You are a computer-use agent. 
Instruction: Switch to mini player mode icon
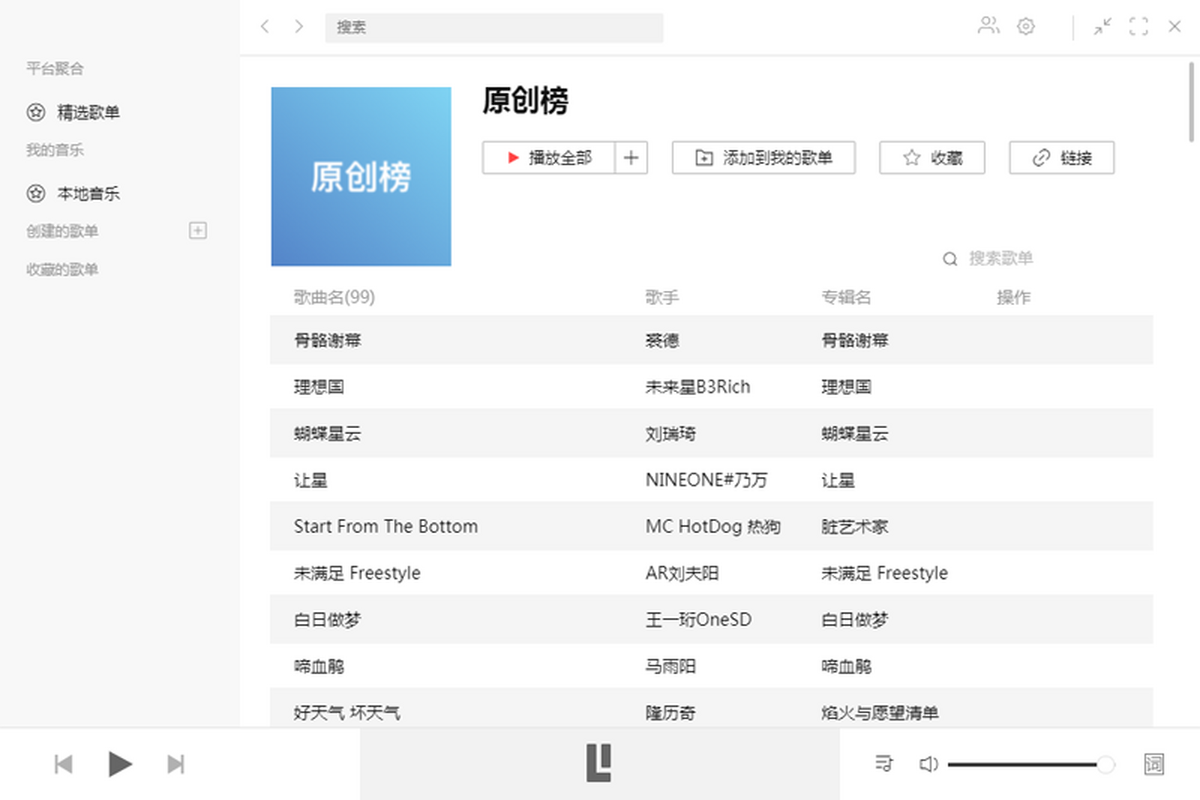(x=1102, y=27)
